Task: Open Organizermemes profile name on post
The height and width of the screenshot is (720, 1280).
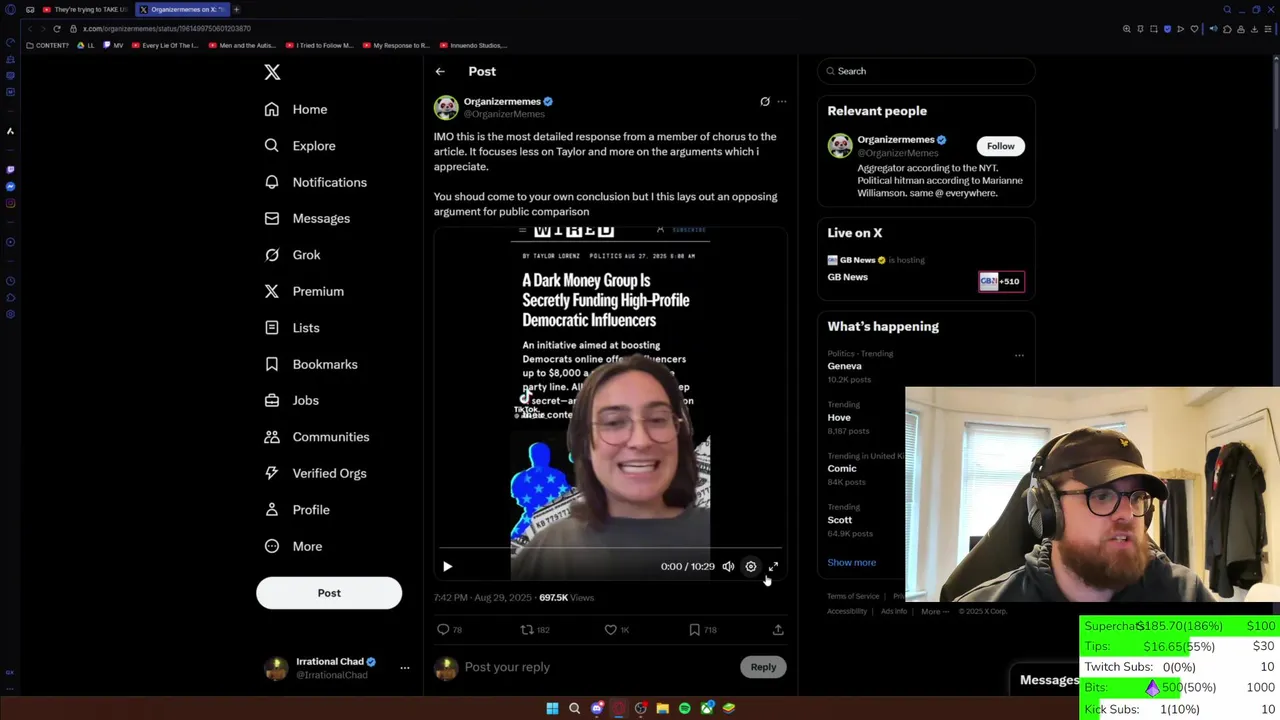Action: (502, 101)
